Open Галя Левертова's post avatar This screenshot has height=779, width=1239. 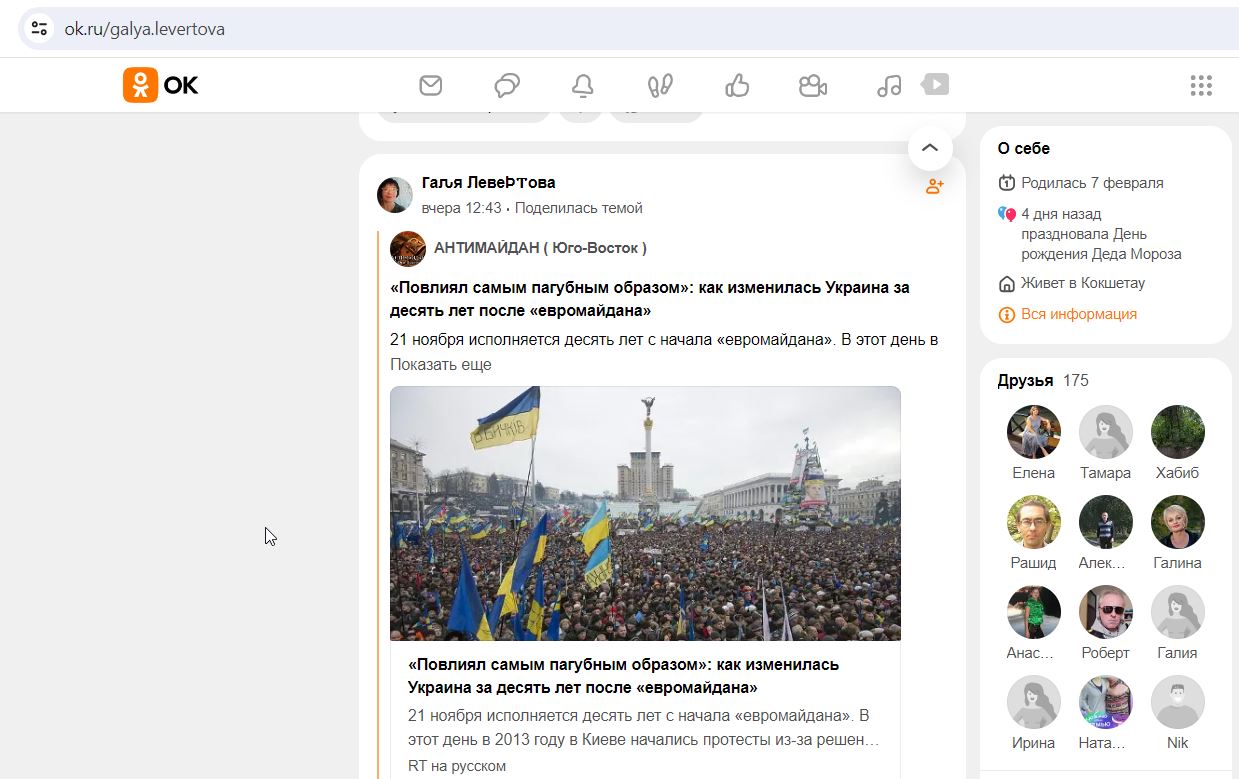[x=395, y=195]
